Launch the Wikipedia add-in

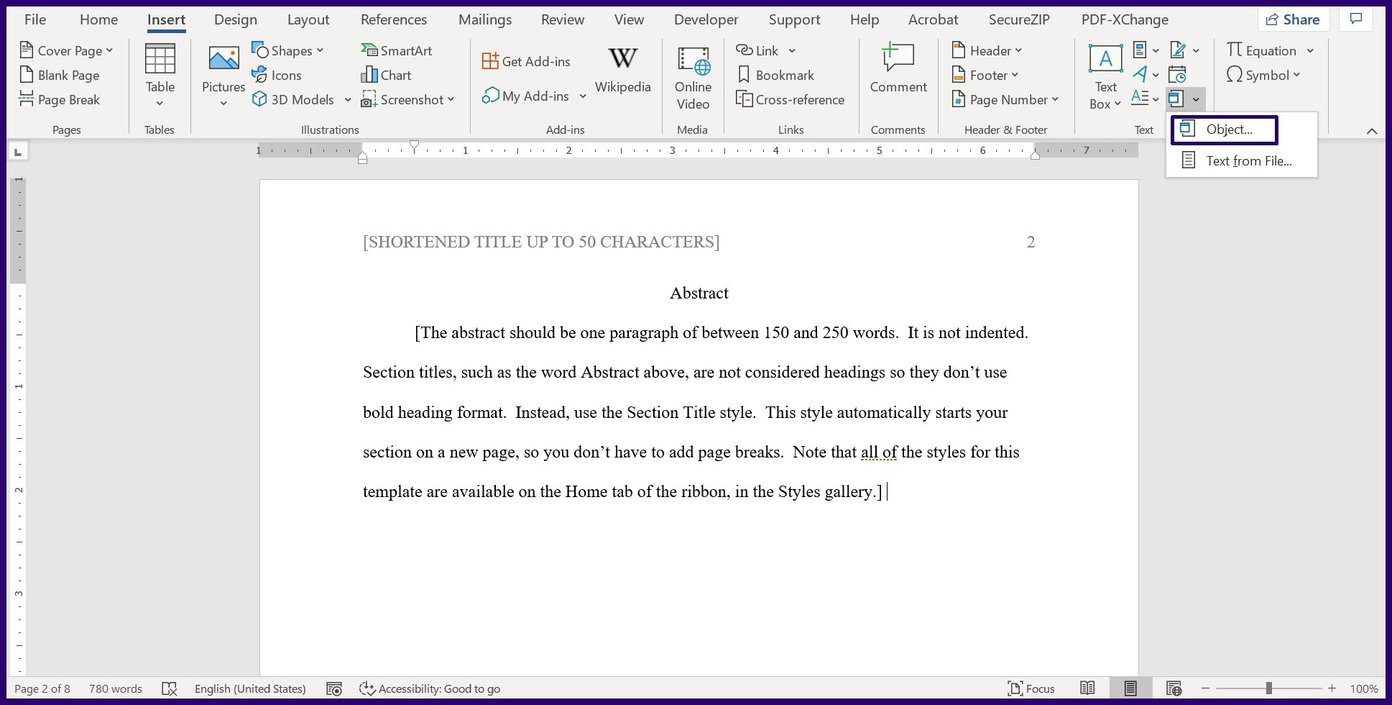coord(623,70)
